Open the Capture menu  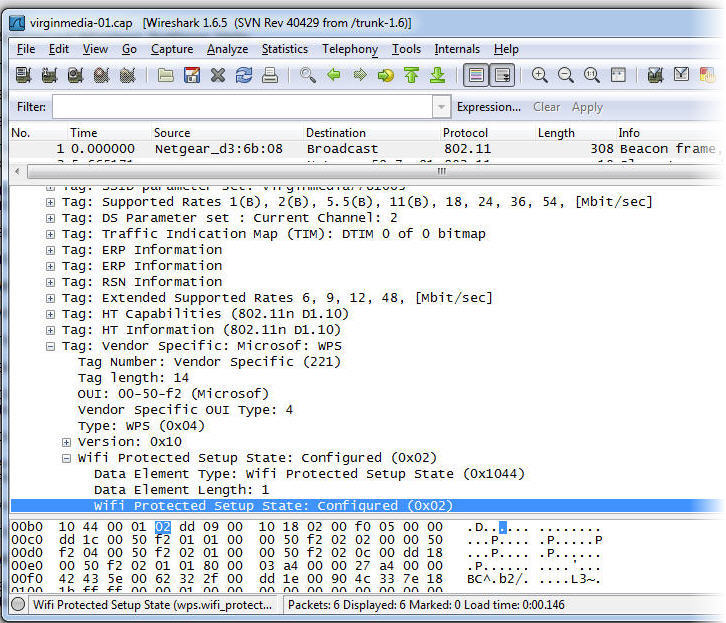click(x=172, y=49)
